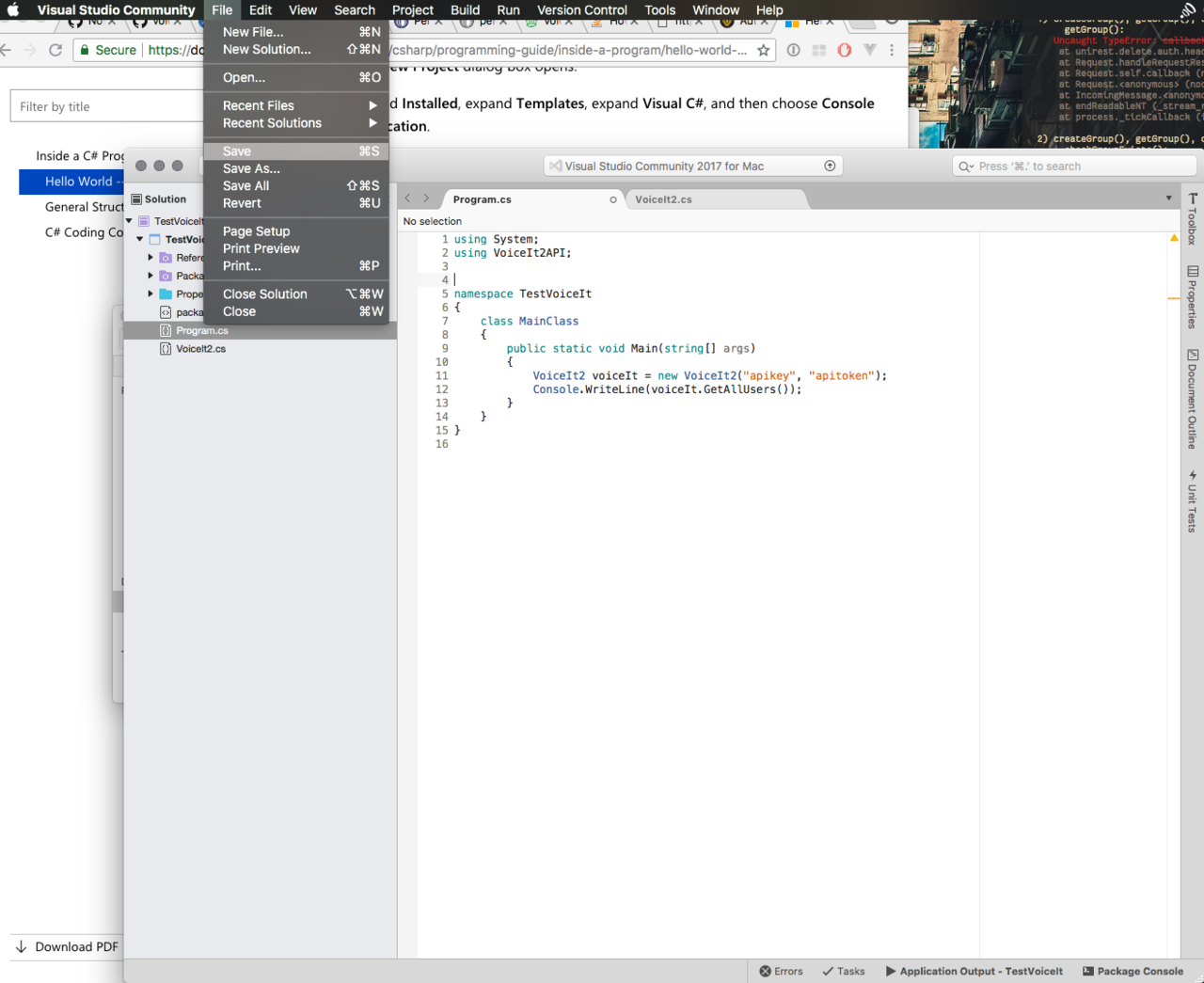Open the Run menu
Image resolution: width=1204 pixels, height=983 pixels.
[x=508, y=9]
